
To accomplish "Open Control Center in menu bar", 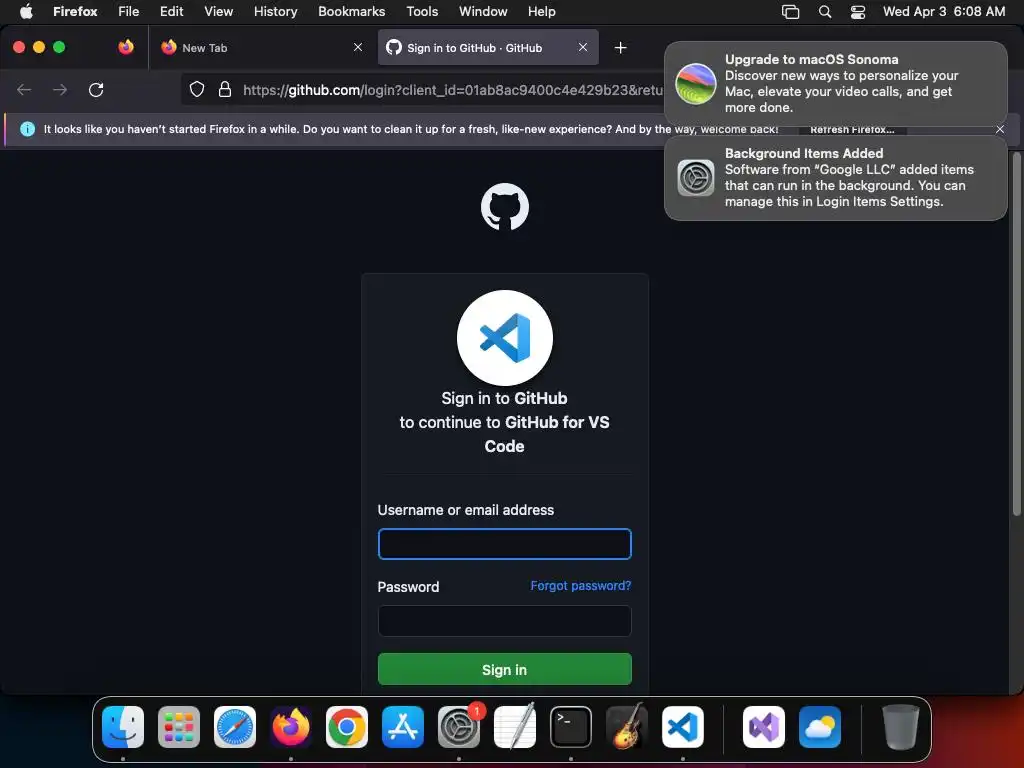I will [857, 12].
